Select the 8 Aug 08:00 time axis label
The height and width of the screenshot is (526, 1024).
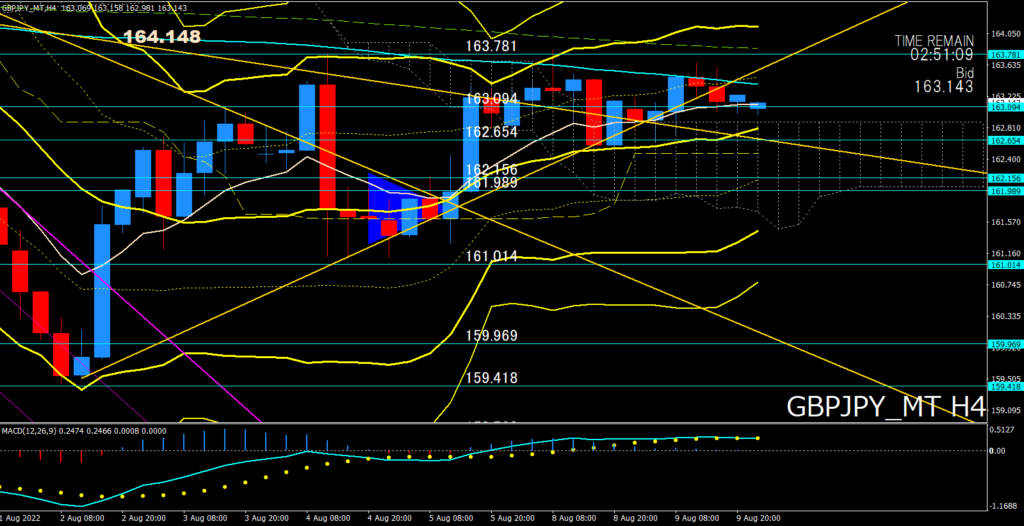pos(575,518)
